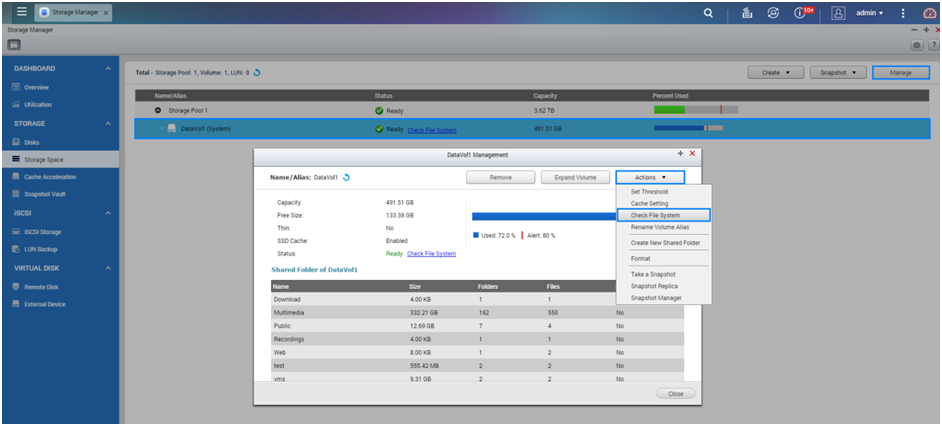The image size is (942, 426).
Task: Collapse the Storage Pool 1 row
Action: coord(158,110)
